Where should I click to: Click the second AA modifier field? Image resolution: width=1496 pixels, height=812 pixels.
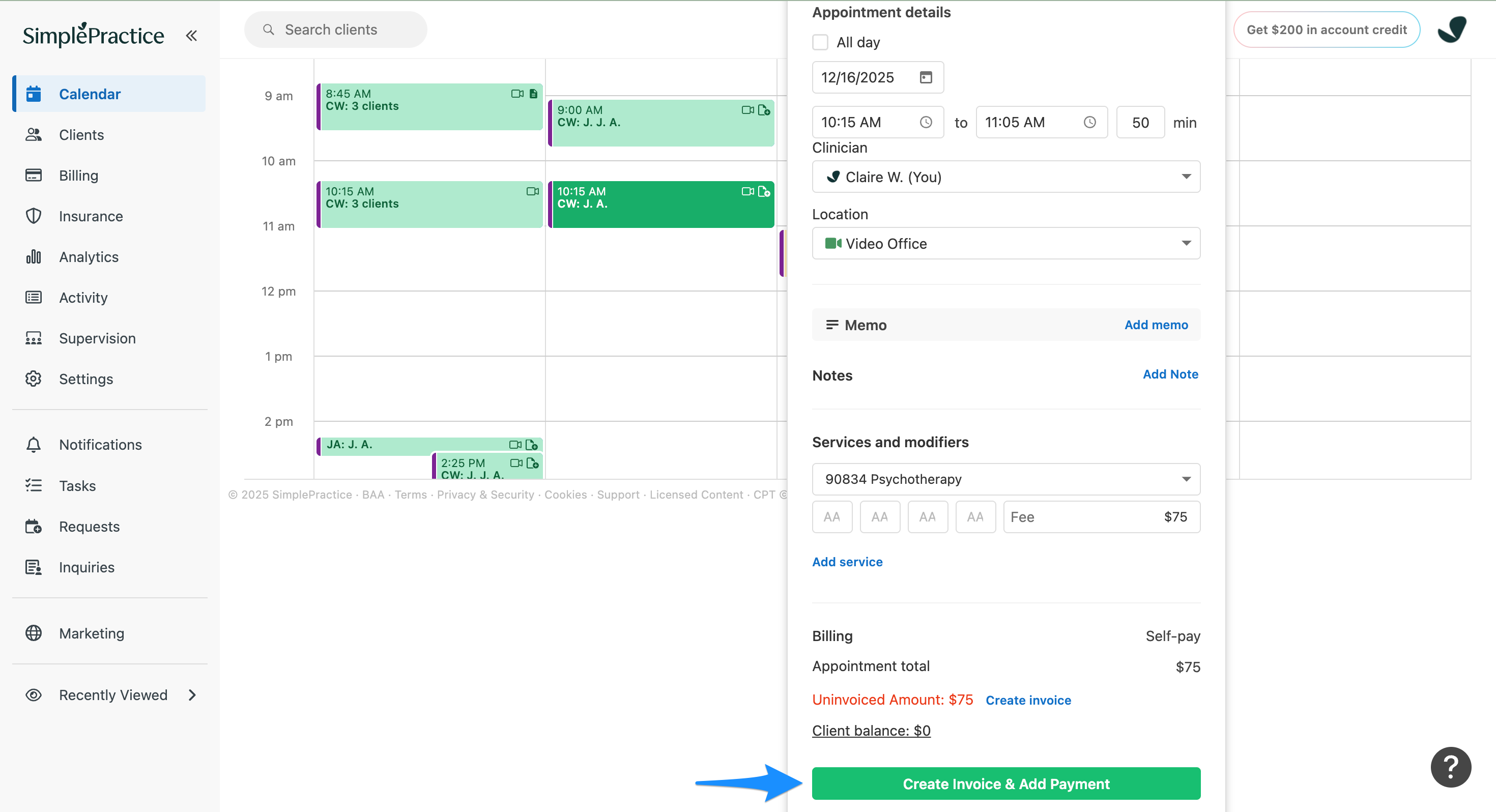(879, 516)
